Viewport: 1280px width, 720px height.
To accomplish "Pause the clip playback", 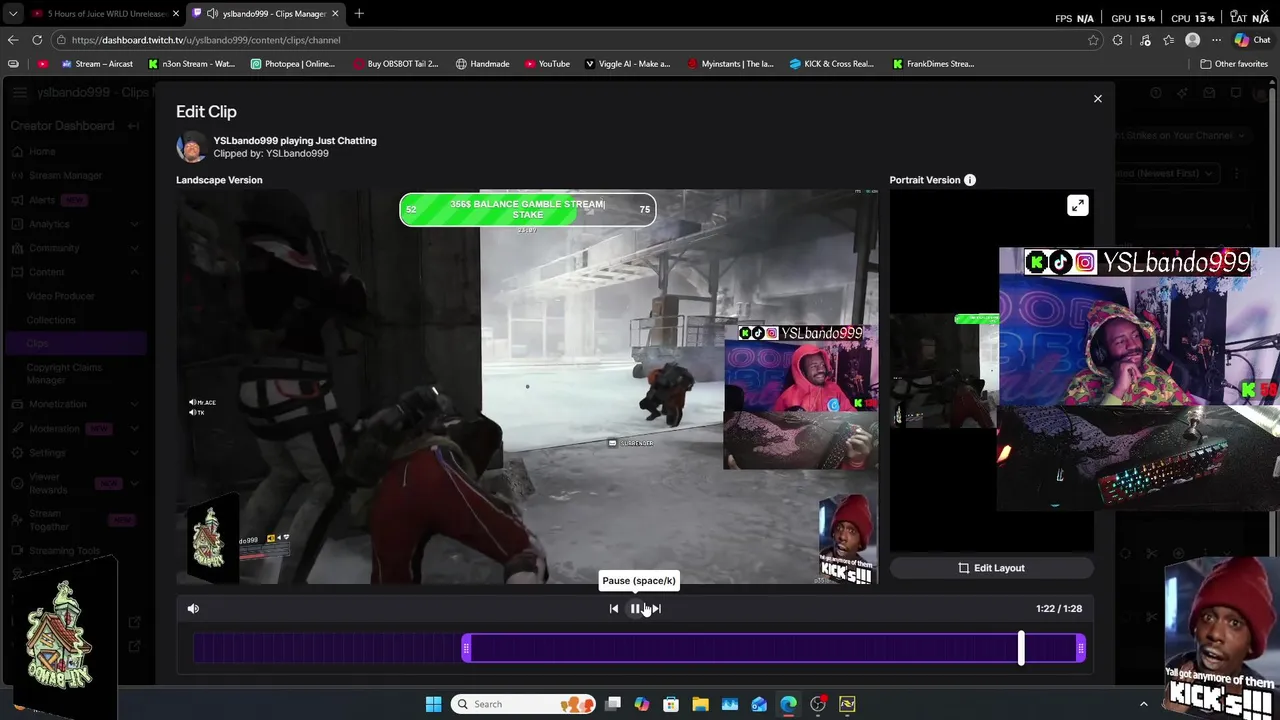I will [635, 608].
